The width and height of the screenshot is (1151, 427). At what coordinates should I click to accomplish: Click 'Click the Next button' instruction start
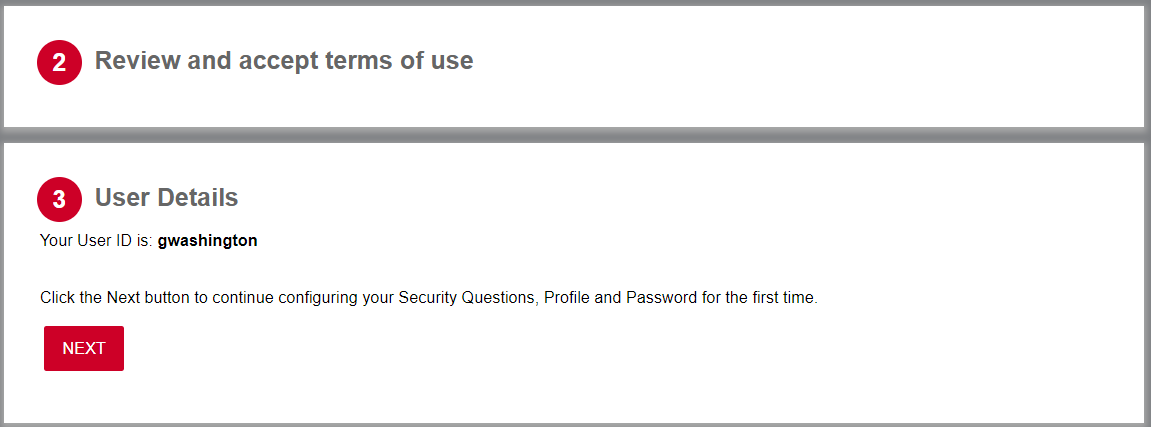(x=110, y=298)
